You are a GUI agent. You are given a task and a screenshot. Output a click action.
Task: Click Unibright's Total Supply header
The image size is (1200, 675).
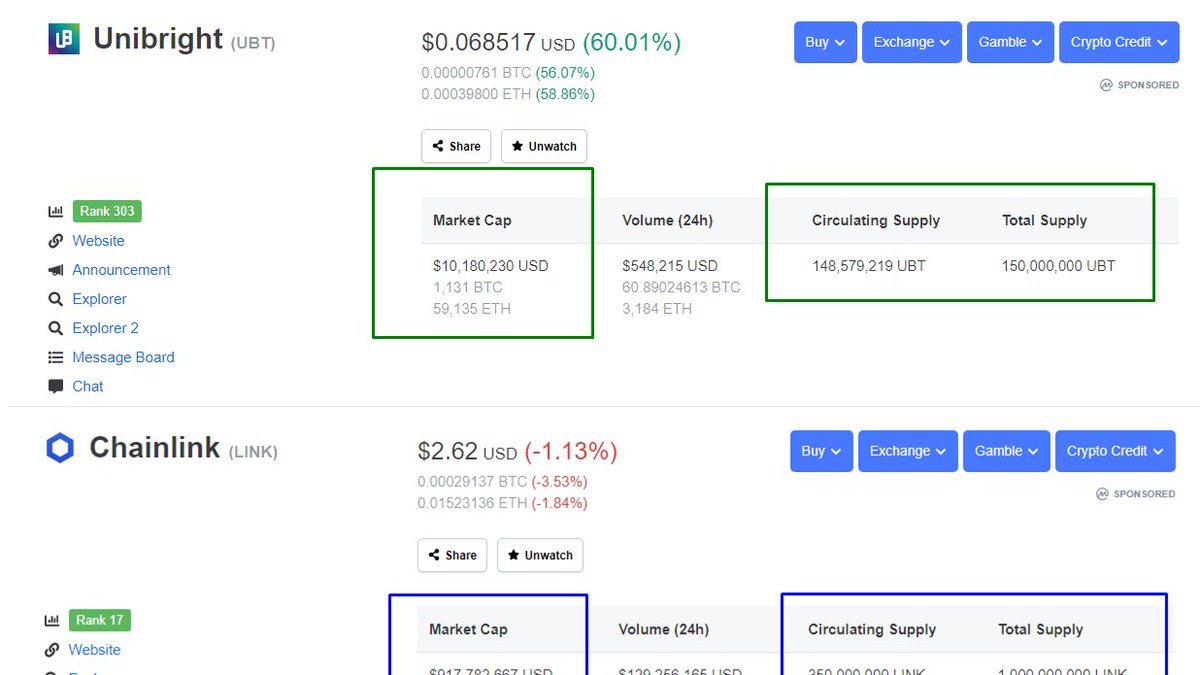click(x=1044, y=220)
